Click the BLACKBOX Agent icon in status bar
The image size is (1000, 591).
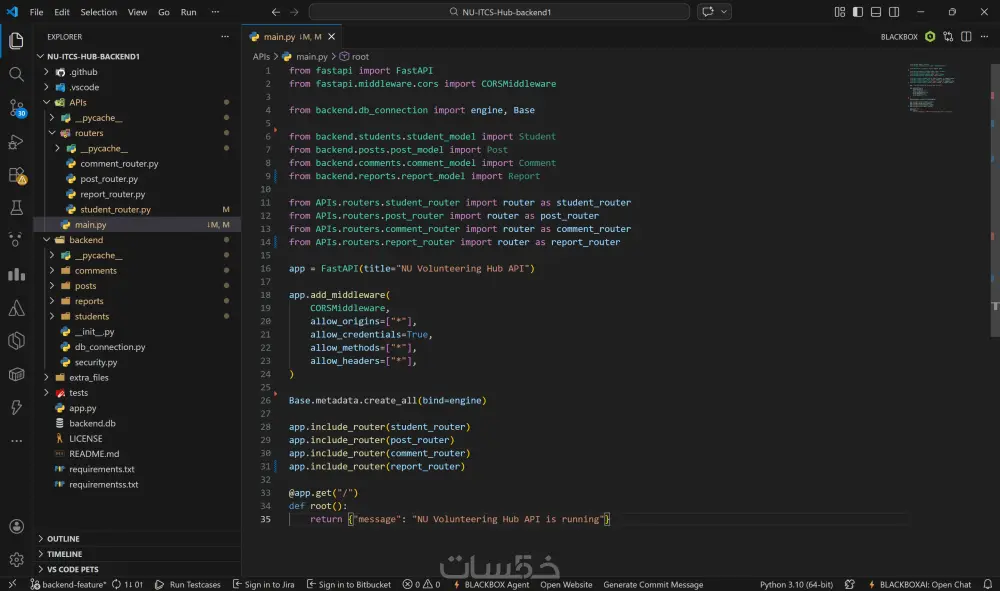click(494, 584)
